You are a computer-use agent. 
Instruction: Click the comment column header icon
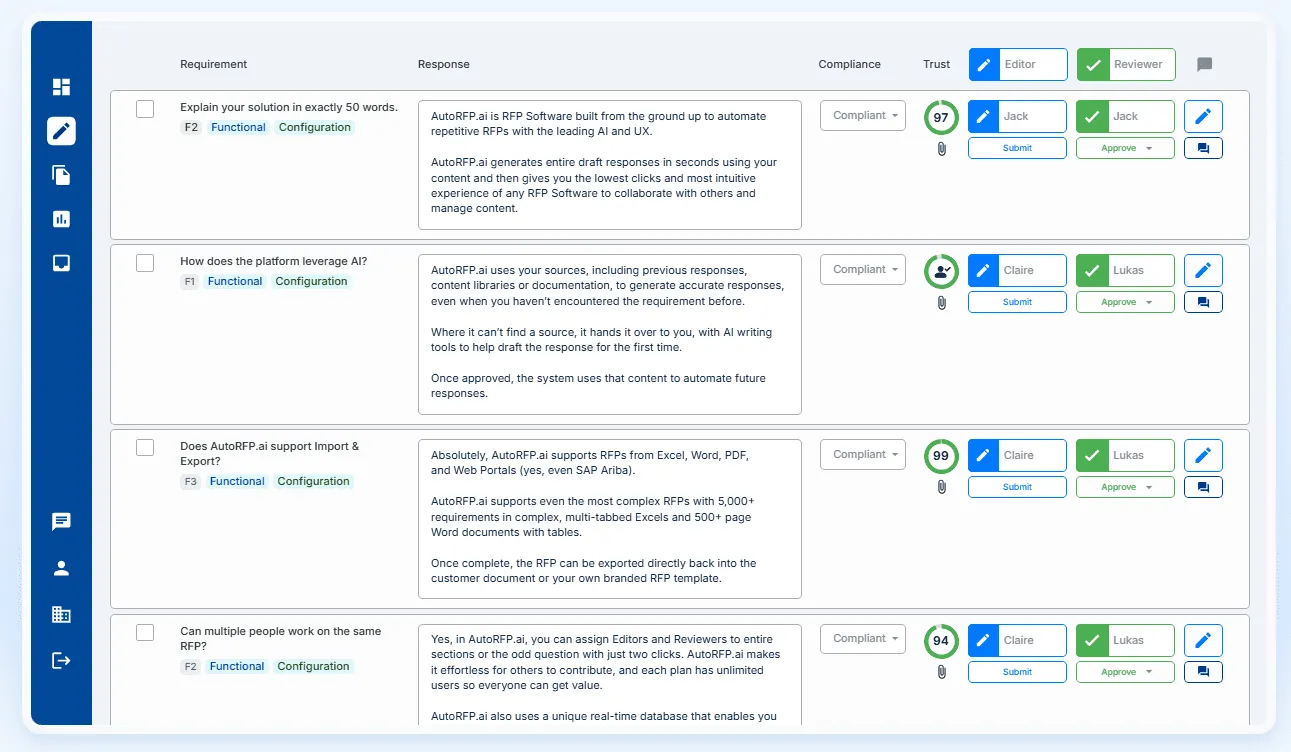(x=1204, y=65)
